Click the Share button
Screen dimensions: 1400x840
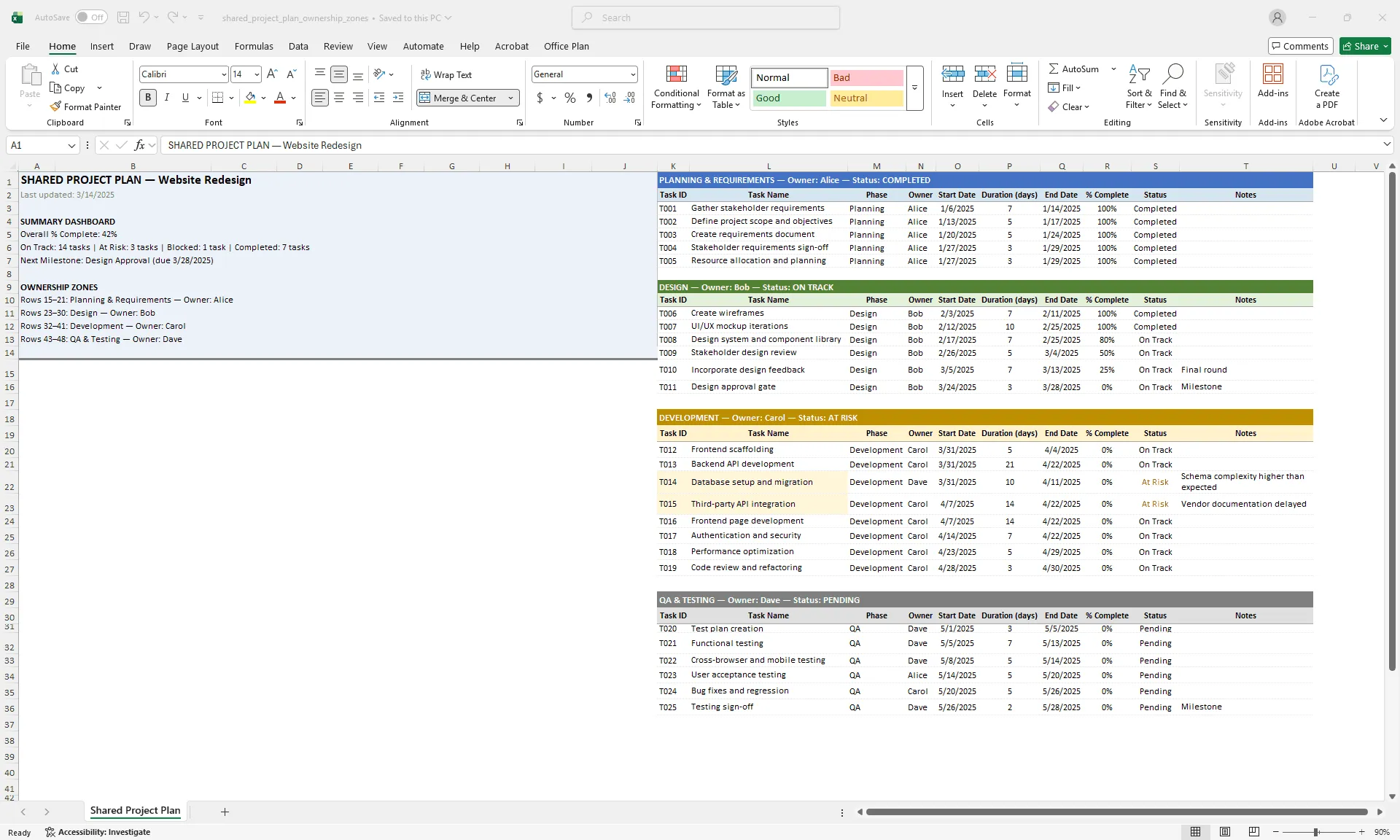pos(1364,46)
